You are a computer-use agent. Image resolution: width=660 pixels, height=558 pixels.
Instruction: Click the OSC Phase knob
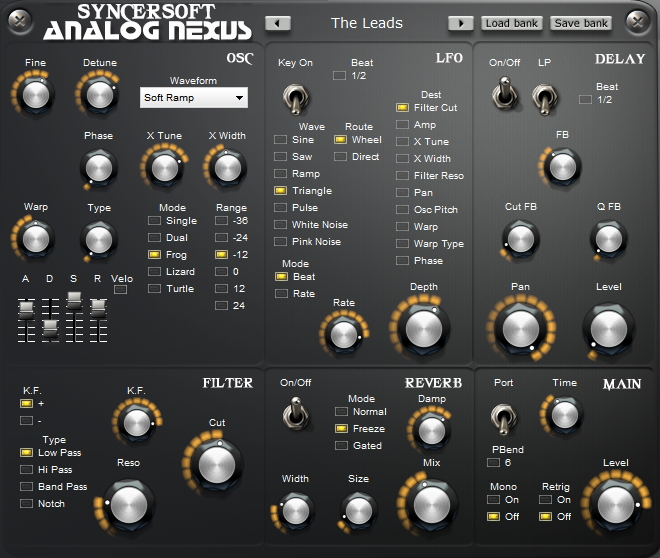tap(98, 168)
